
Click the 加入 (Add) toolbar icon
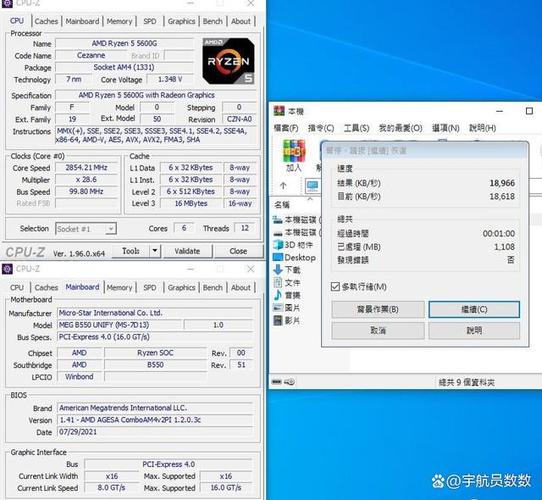[294, 155]
